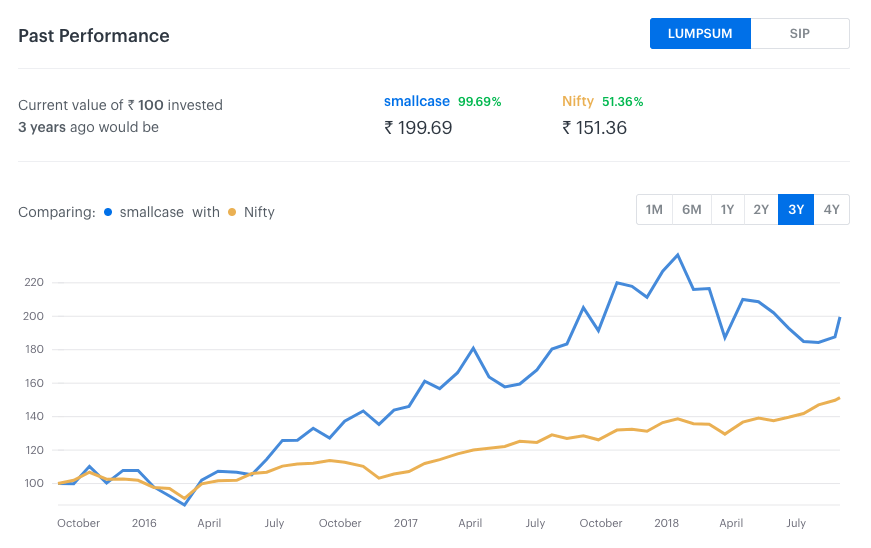Click the 220 y-axis label
The height and width of the screenshot is (548, 871).
[34, 283]
